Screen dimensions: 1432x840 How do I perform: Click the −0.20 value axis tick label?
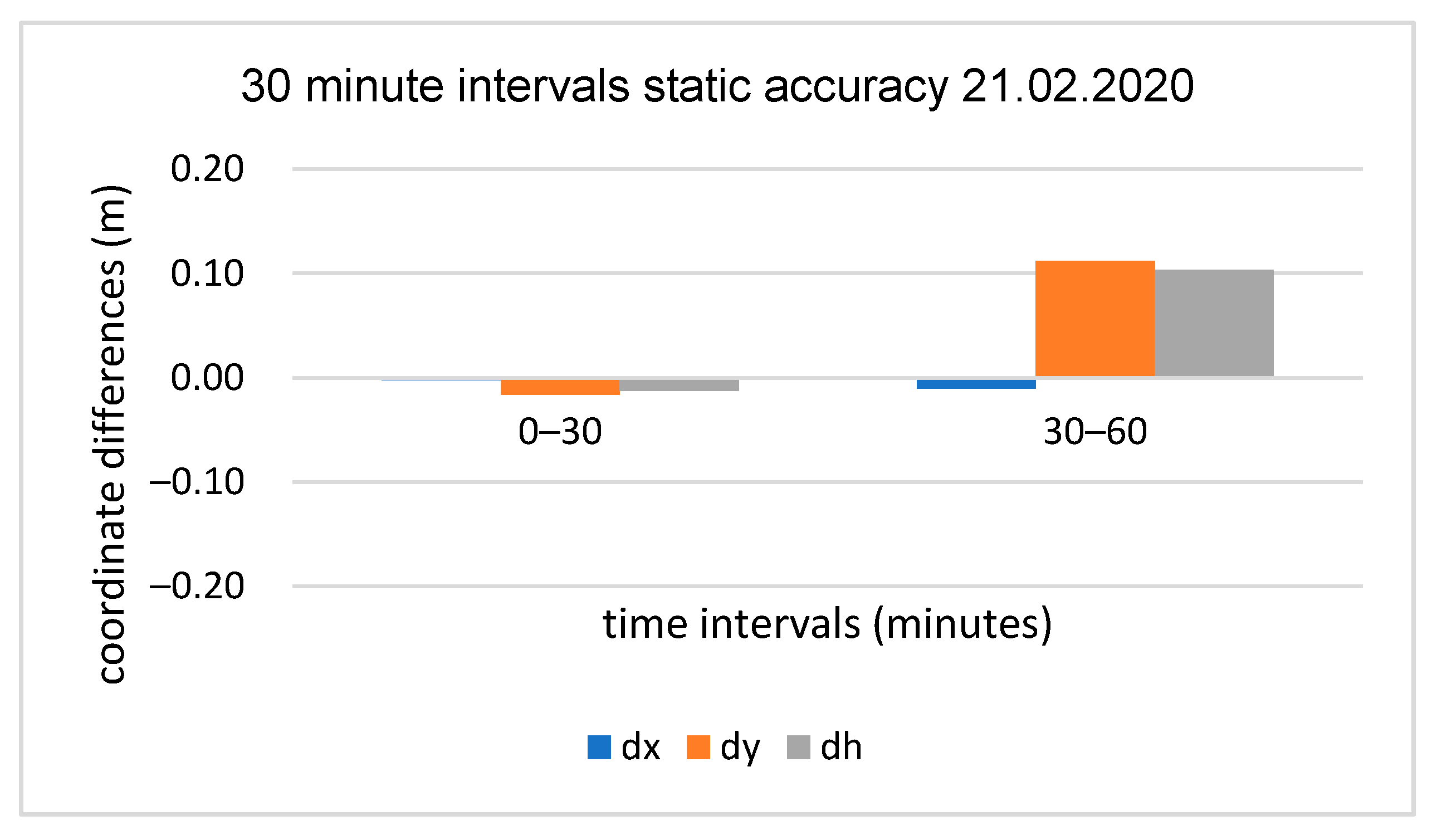(197, 587)
